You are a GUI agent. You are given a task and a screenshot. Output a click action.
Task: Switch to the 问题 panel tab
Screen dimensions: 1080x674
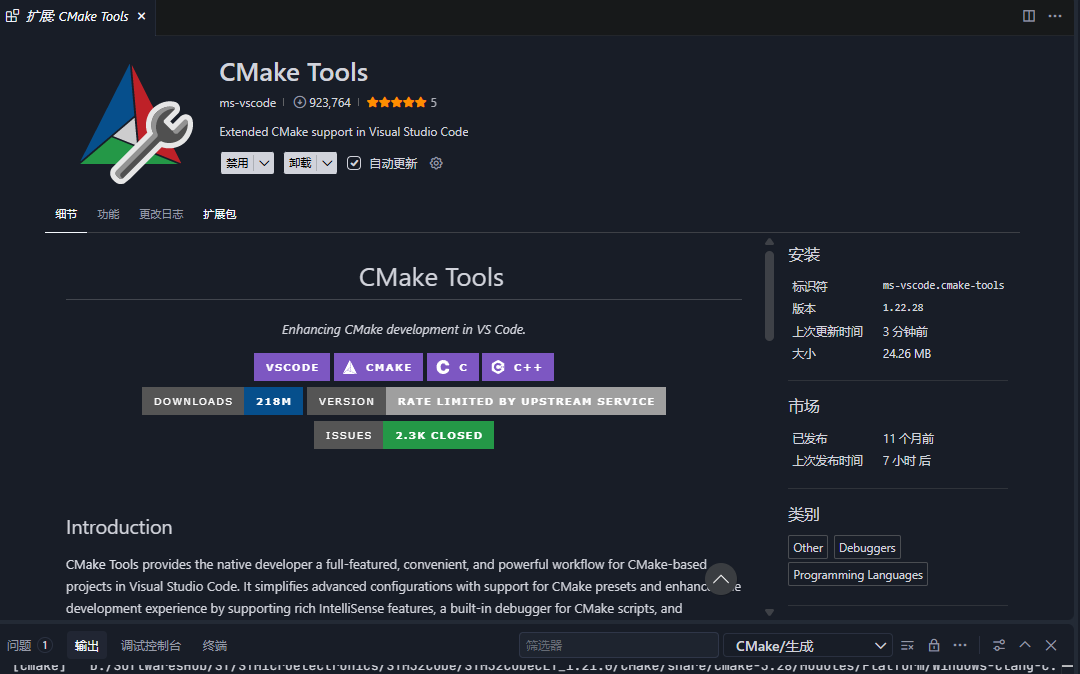point(30,645)
